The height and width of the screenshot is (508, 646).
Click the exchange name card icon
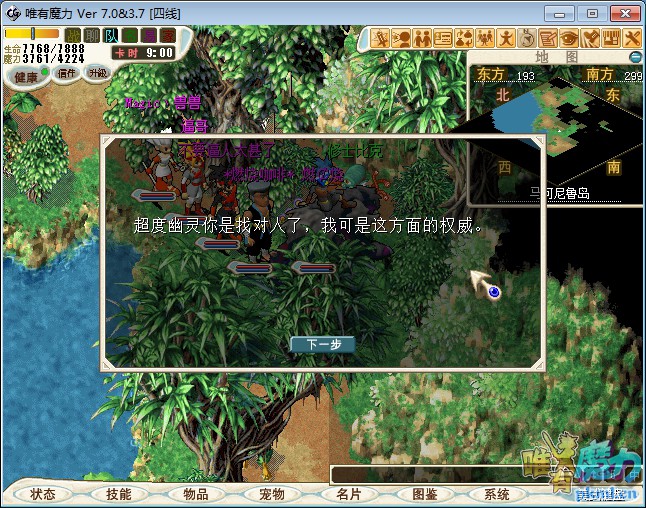pos(443,39)
